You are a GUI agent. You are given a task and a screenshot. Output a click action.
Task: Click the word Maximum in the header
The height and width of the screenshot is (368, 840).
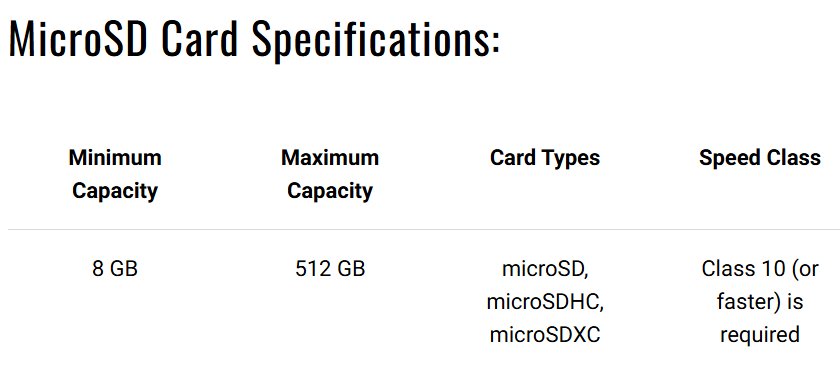(x=330, y=157)
